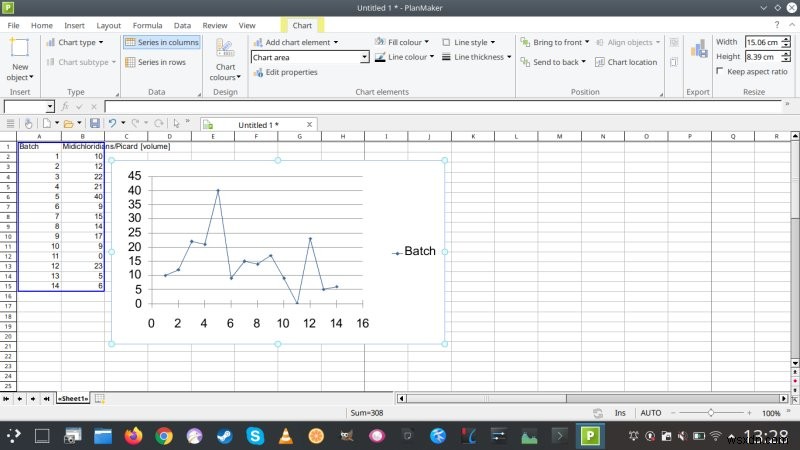
Task: Click Chart location
Action: pyautogui.click(x=626, y=62)
